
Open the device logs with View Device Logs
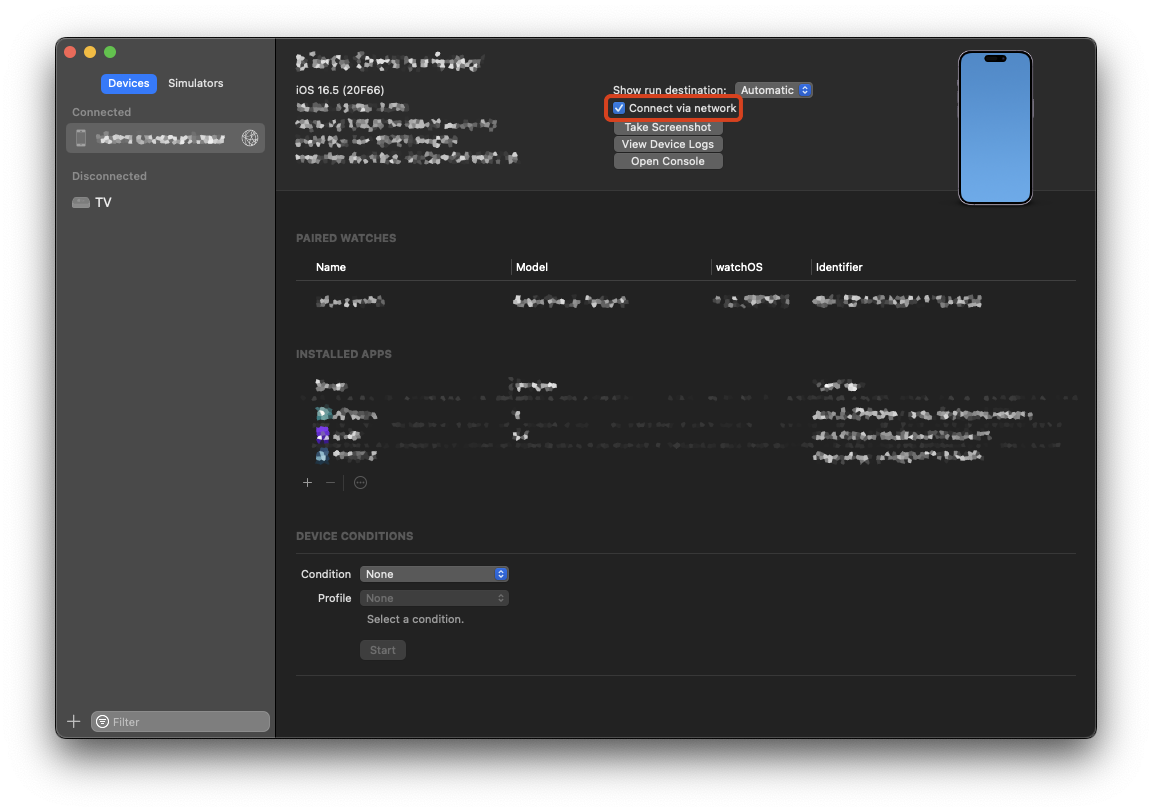point(667,144)
